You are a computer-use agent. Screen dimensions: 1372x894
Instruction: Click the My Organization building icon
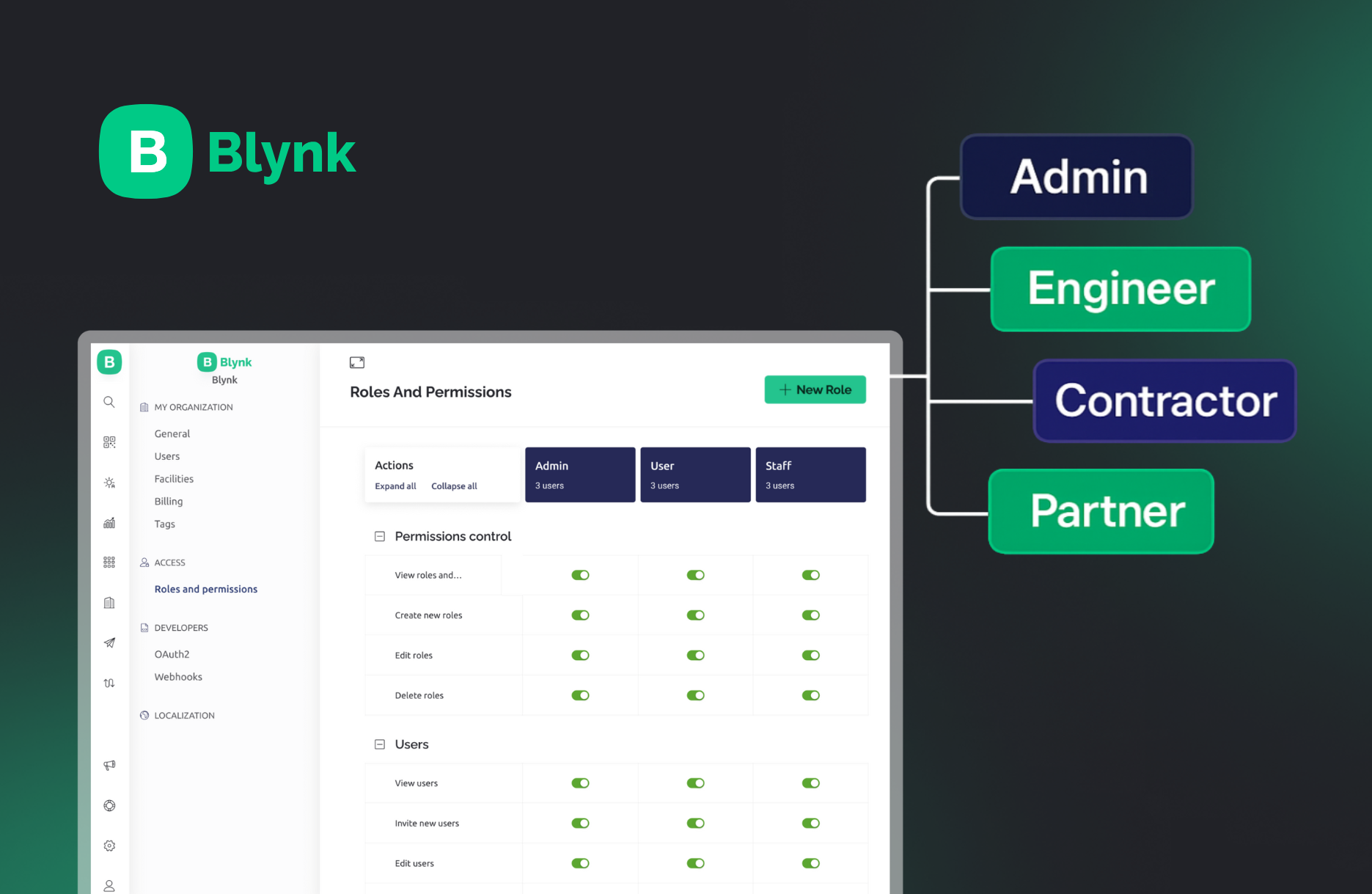pyautogui.click(x=144, y=407)
